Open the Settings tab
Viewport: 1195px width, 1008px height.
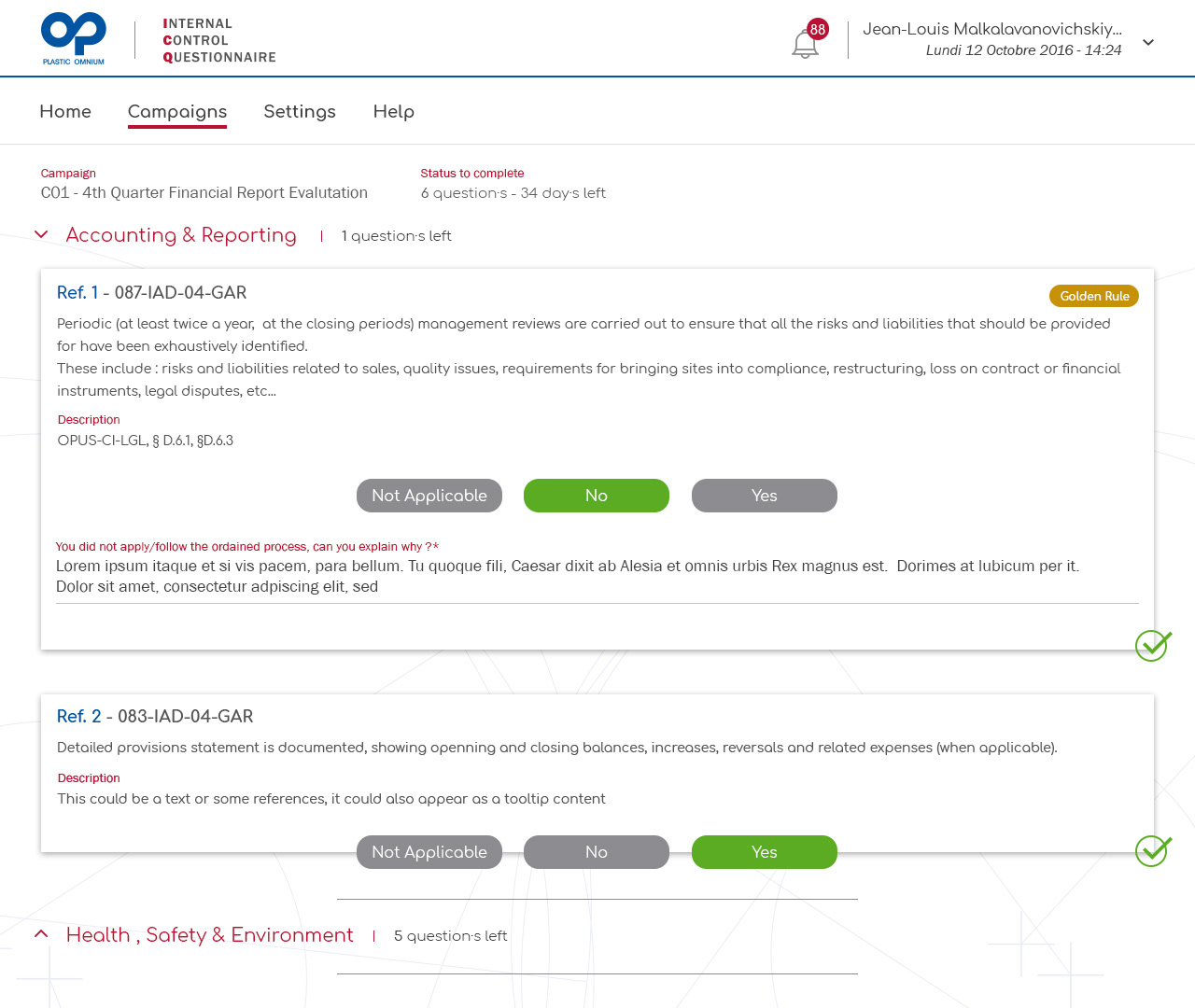[x=300, y=112]
